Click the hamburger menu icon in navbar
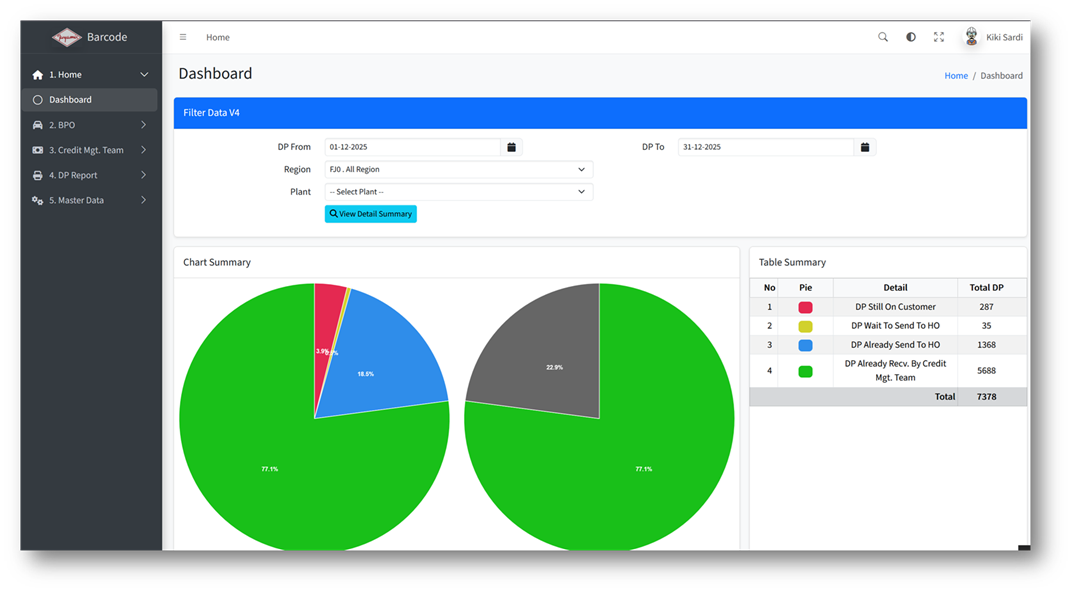This screenshot has width=1072, height=592. (x=183, y=37)
